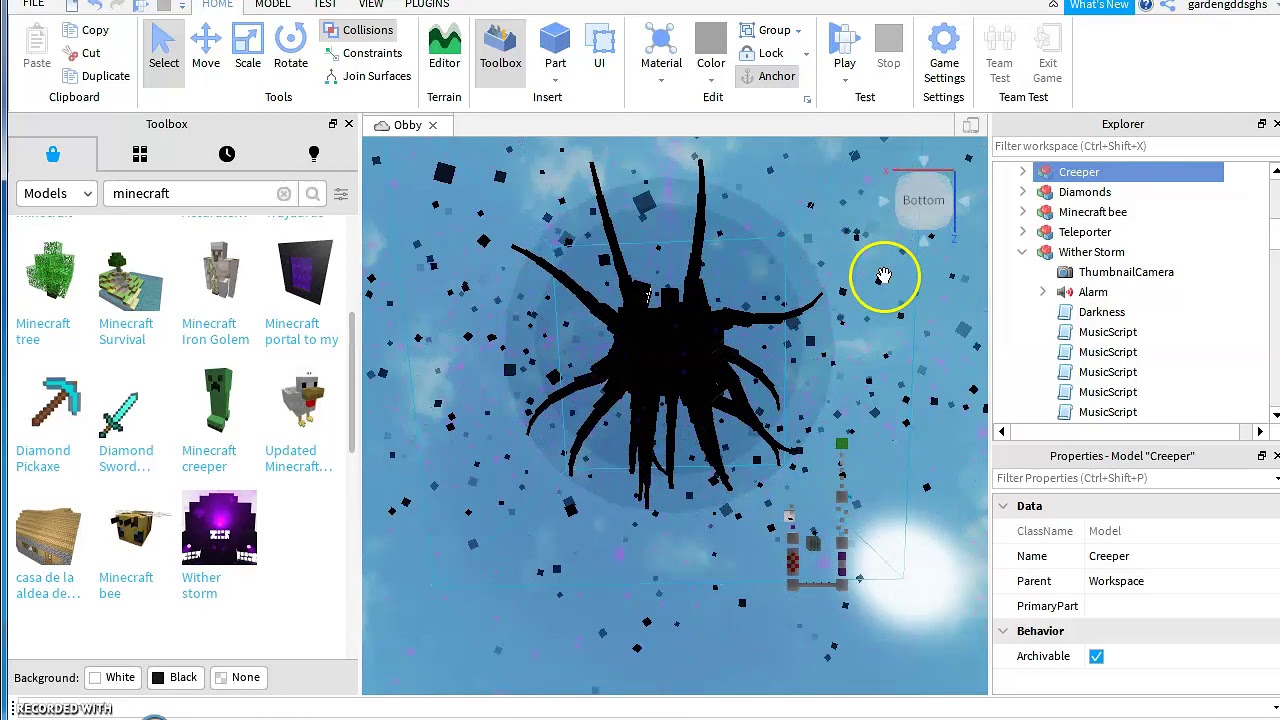Viewport: 1280px width, 720px height.
Task: Open the FILE menu
Action: (33, 4)
